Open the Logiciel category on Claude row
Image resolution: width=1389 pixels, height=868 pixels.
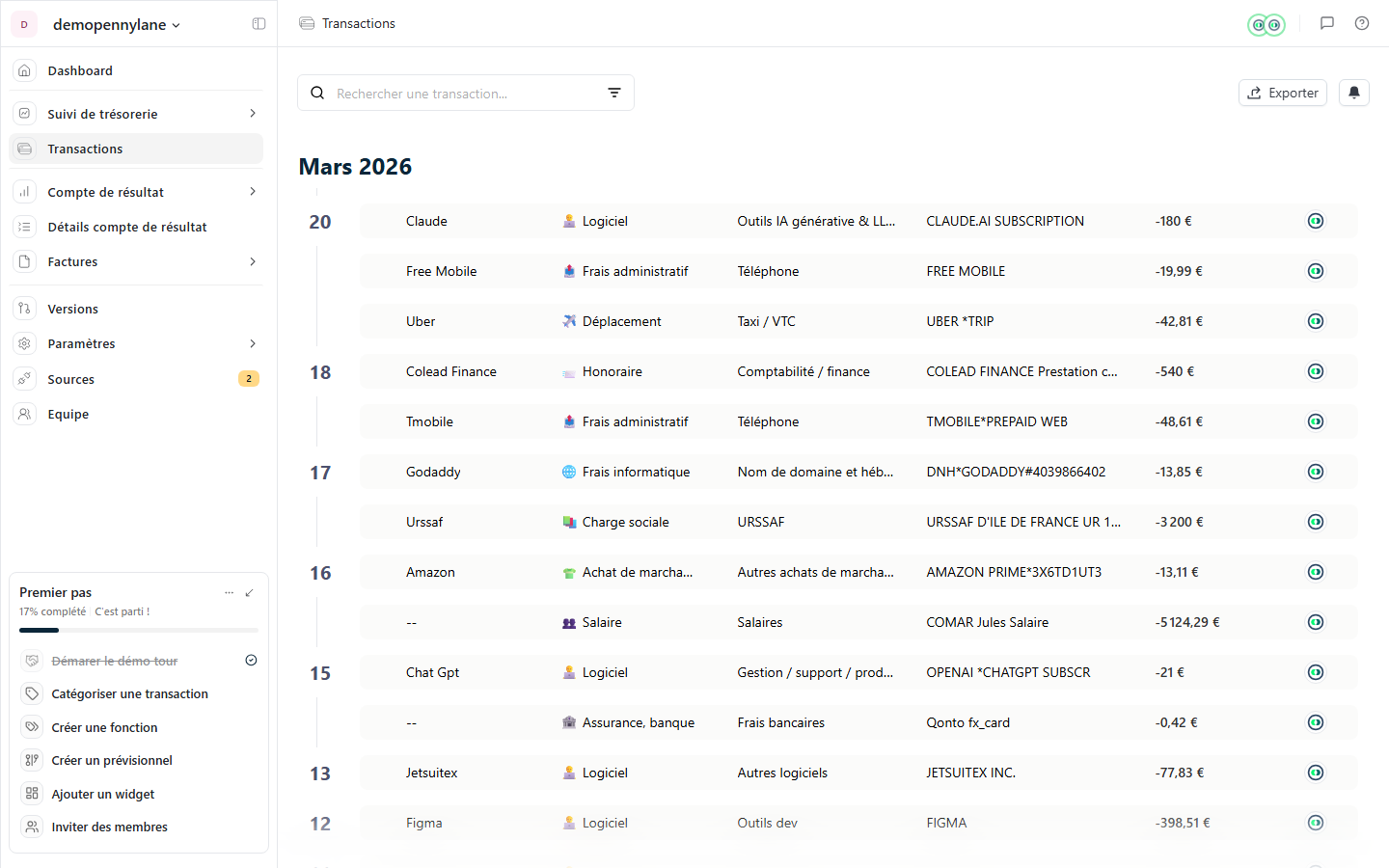[x=595, y=221]
